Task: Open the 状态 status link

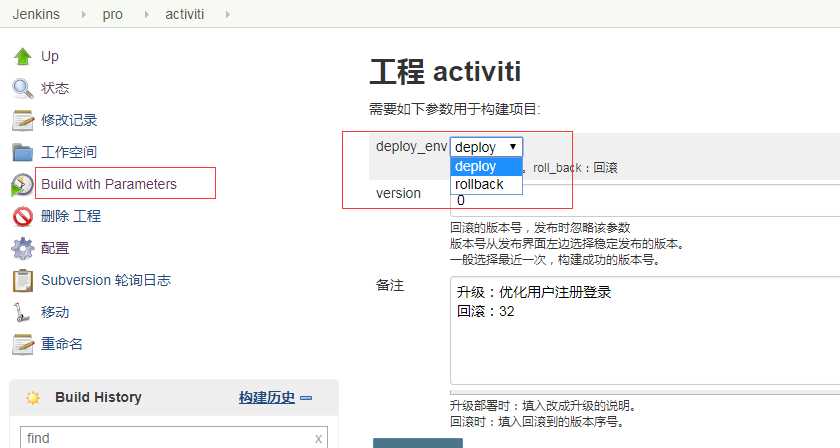Action: tap(55, 88)
